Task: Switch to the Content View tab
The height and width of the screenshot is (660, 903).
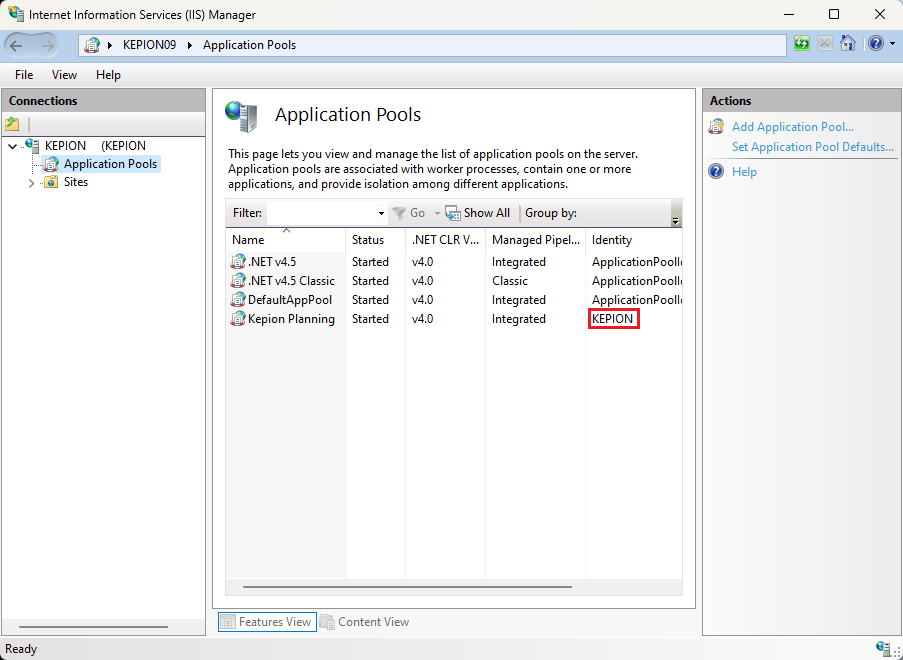Action: click(365, 622)
